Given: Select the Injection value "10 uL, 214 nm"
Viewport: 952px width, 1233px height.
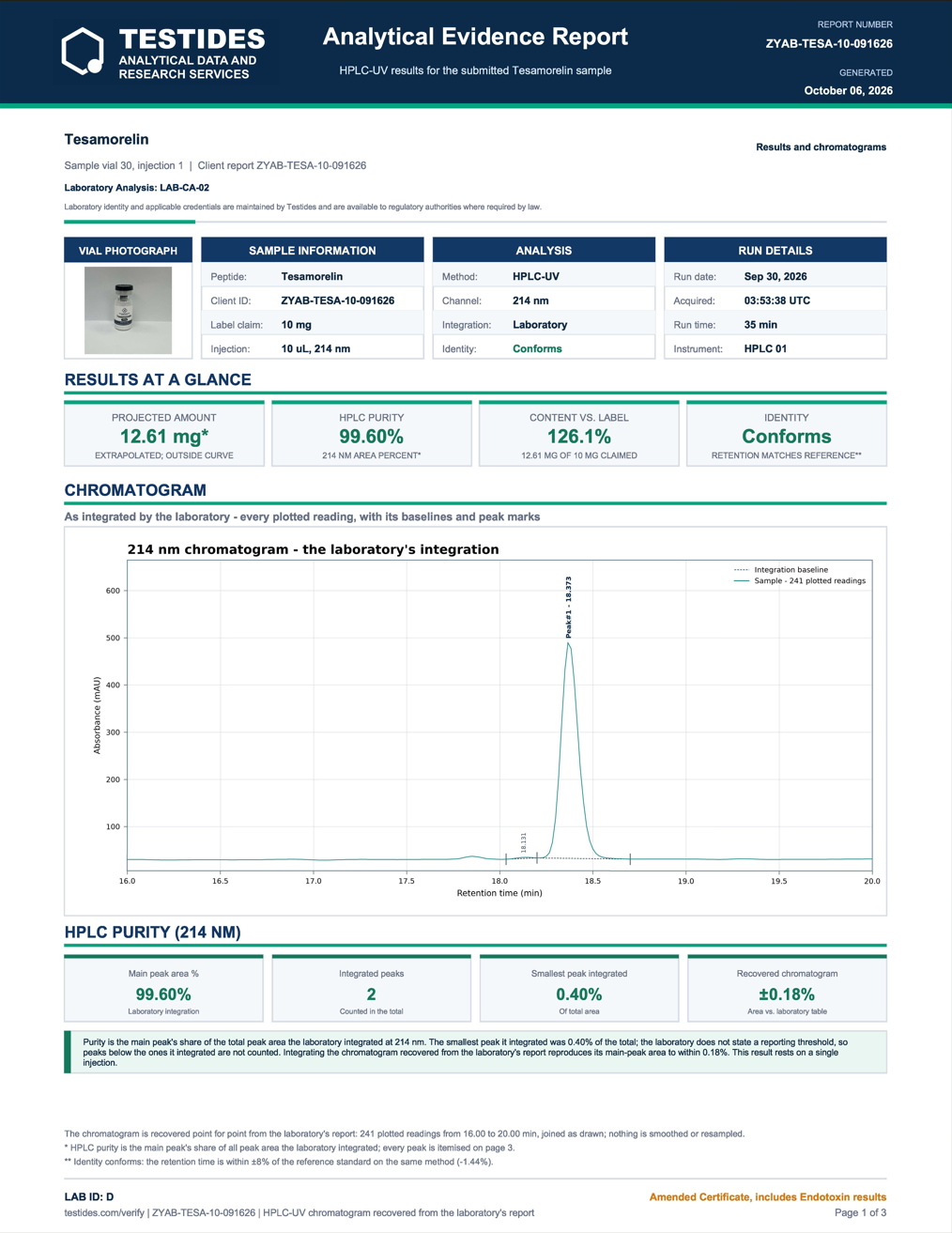Looking at the screenshot, I should [x=315, y=349].
